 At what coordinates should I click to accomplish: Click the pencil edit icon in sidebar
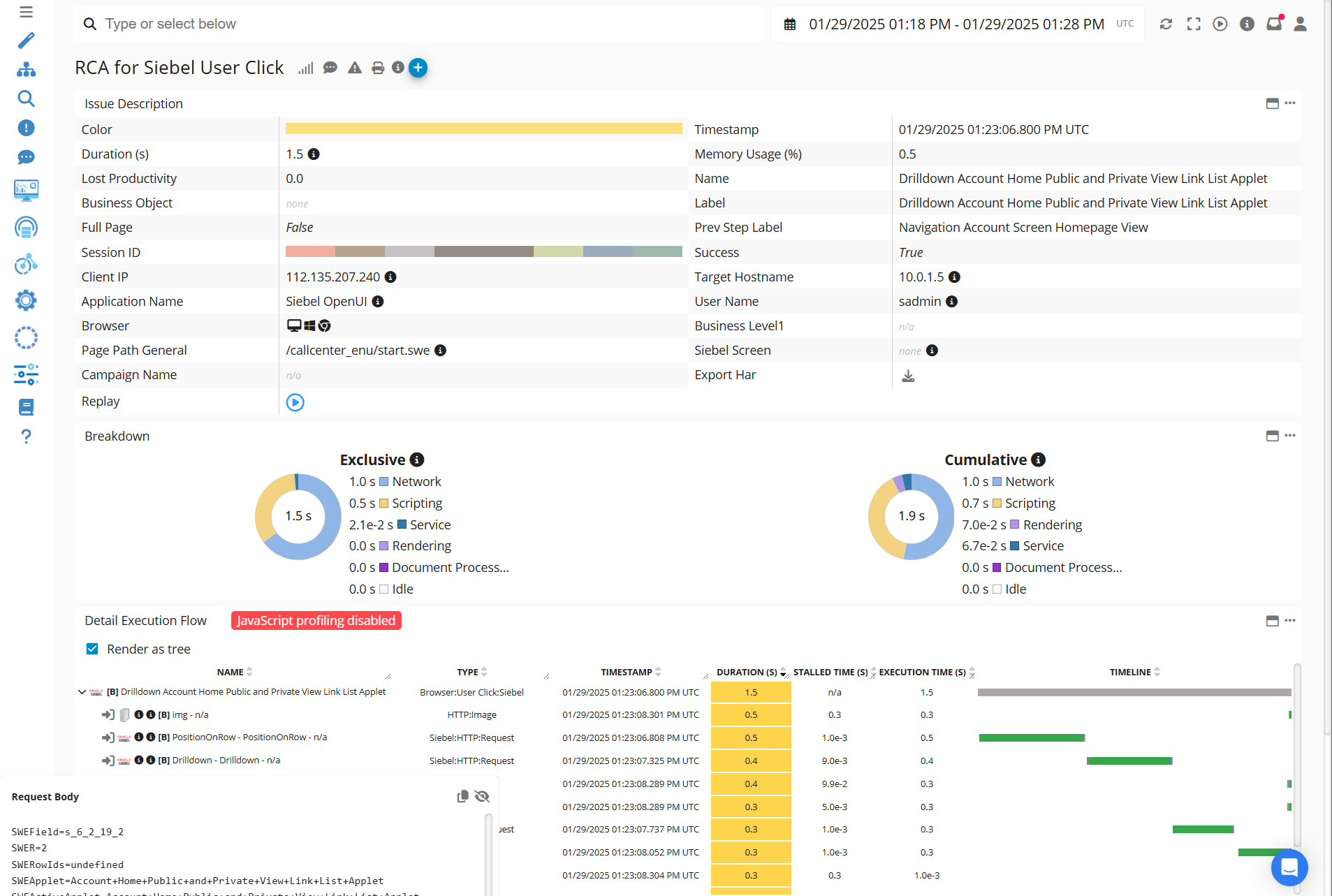26,41
